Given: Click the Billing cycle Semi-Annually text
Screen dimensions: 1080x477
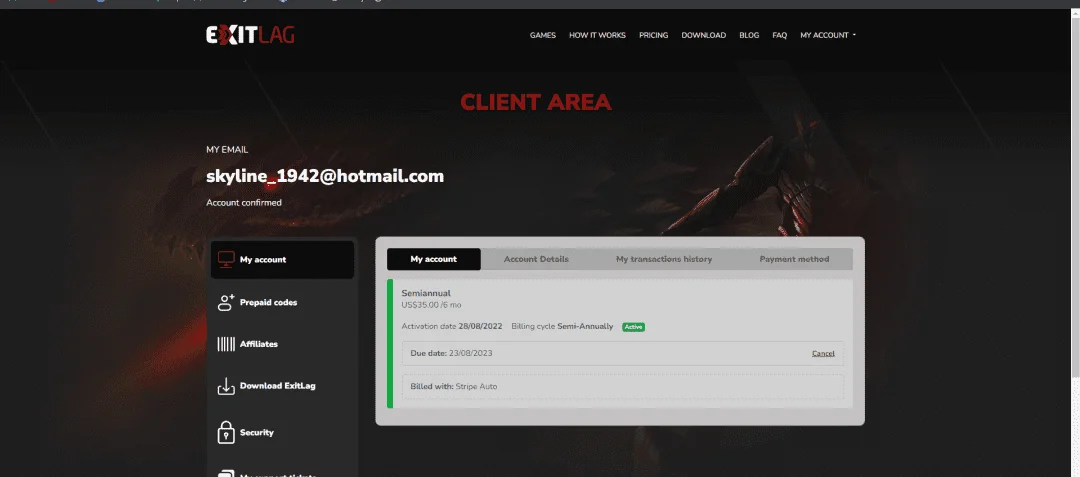Looking at the screenshot, I should 562,326.
